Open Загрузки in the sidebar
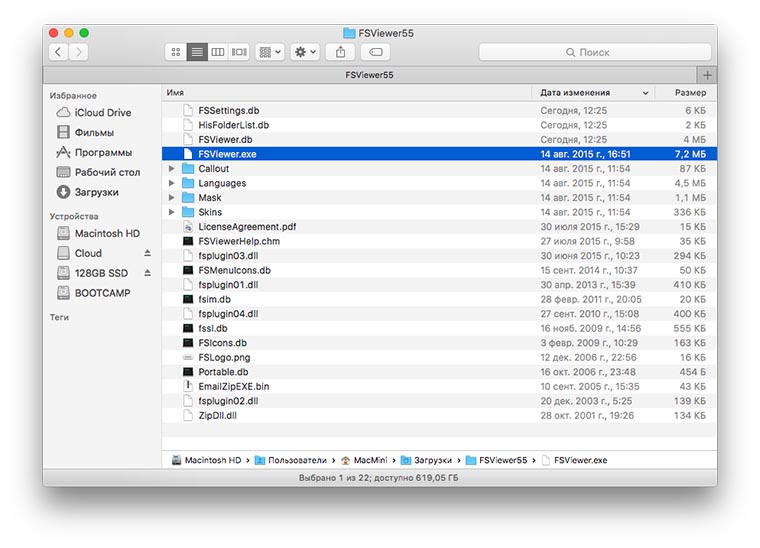This screenshot has height=548, width=760. click(x=96, y=192)
